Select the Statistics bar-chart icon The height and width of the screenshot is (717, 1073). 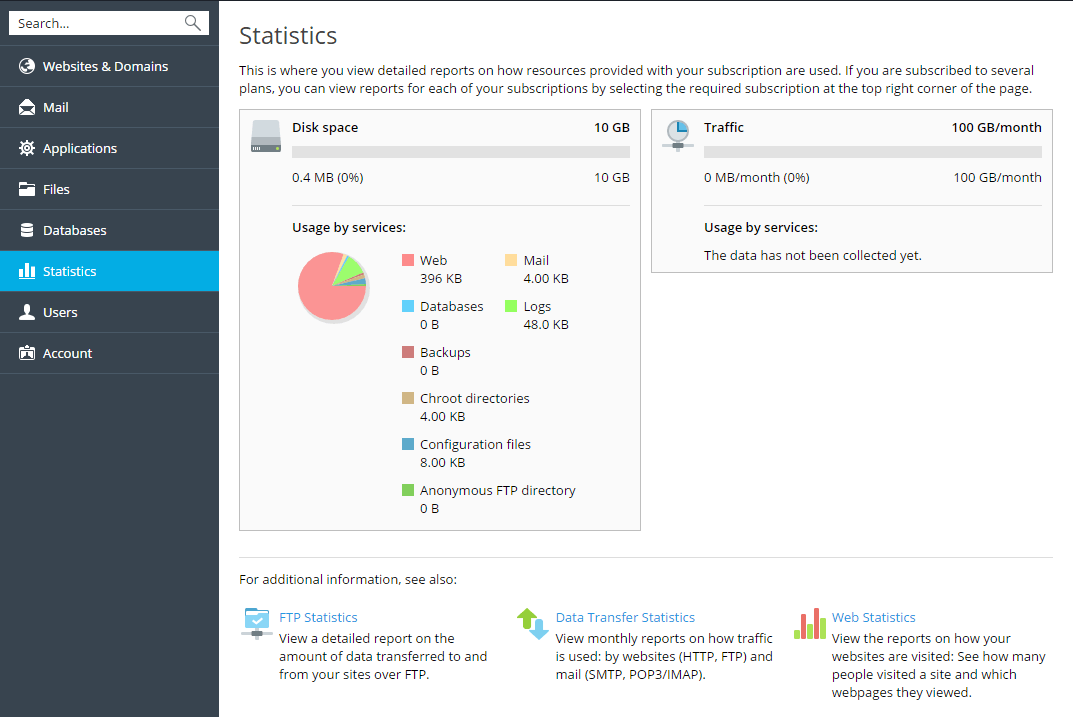pos(25,271)
